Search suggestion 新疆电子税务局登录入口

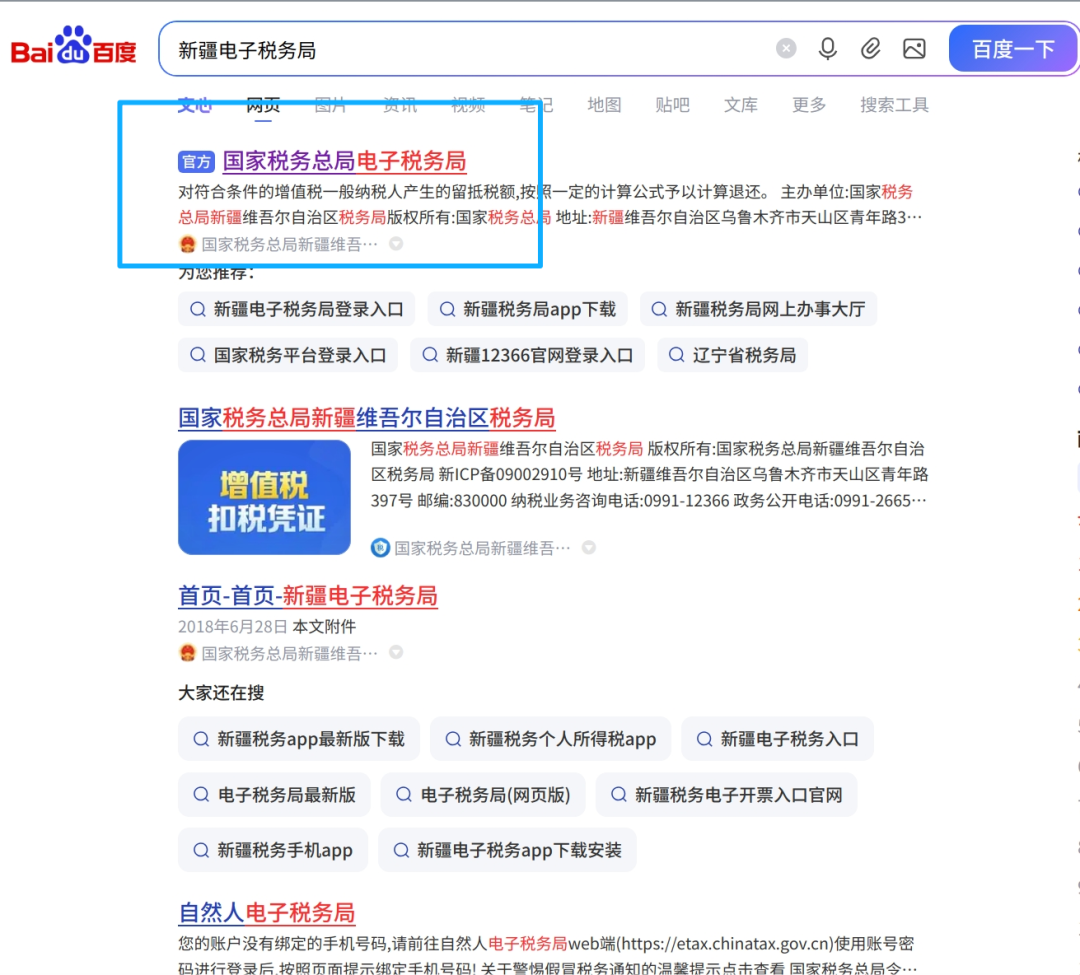point(296,309)
